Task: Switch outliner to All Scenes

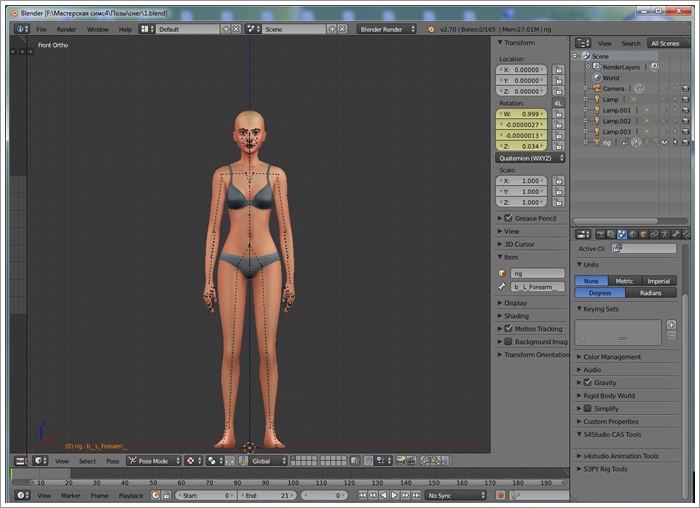Action: [x=664, y=43]
